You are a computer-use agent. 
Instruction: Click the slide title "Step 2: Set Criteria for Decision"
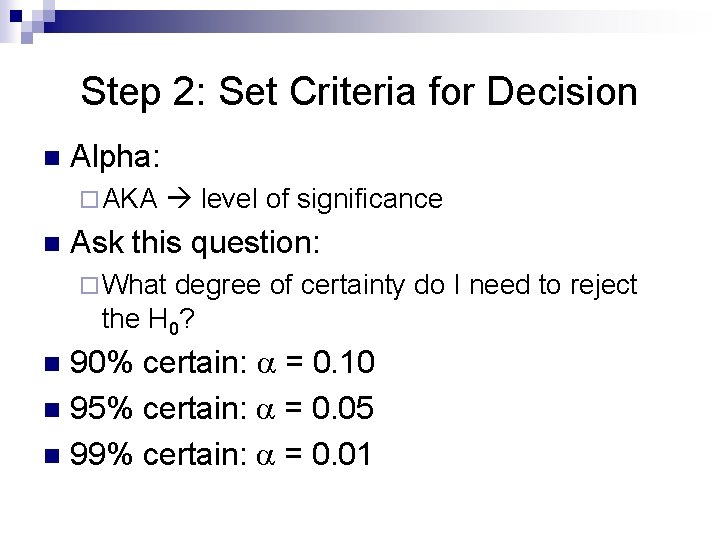tap(359, 92)
